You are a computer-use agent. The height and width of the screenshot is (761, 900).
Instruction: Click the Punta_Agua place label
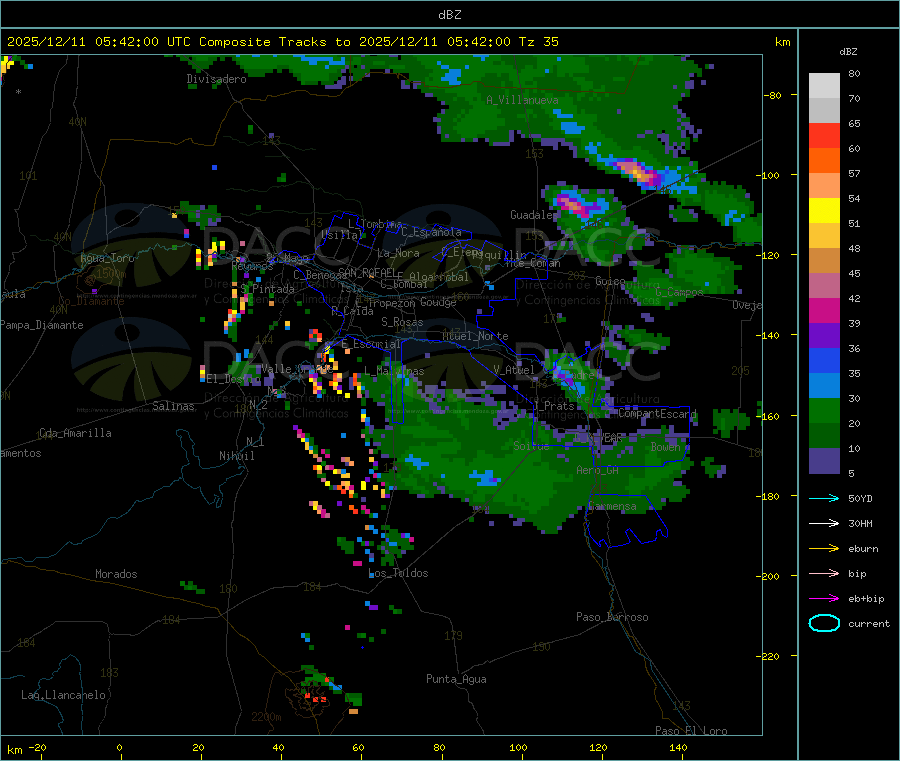click(456, 679)
